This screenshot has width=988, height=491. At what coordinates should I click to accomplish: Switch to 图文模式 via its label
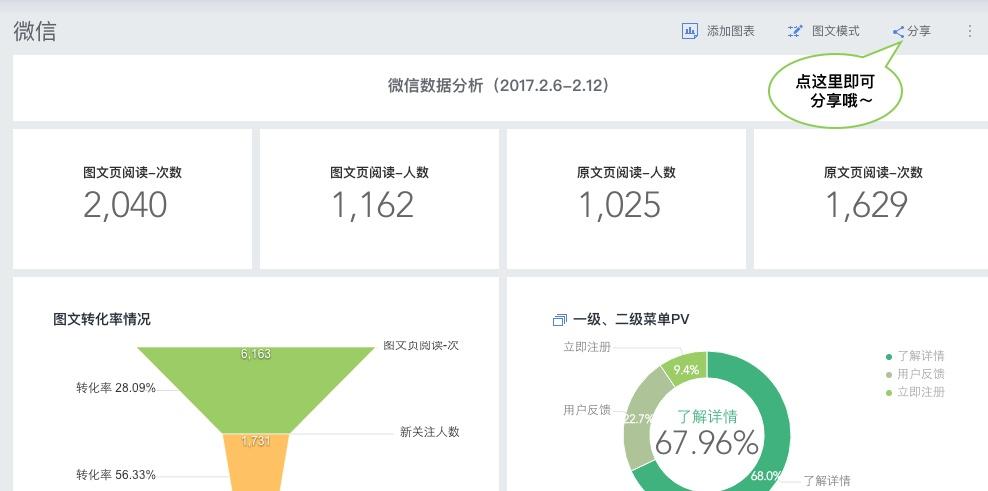(x=836, y=31)
